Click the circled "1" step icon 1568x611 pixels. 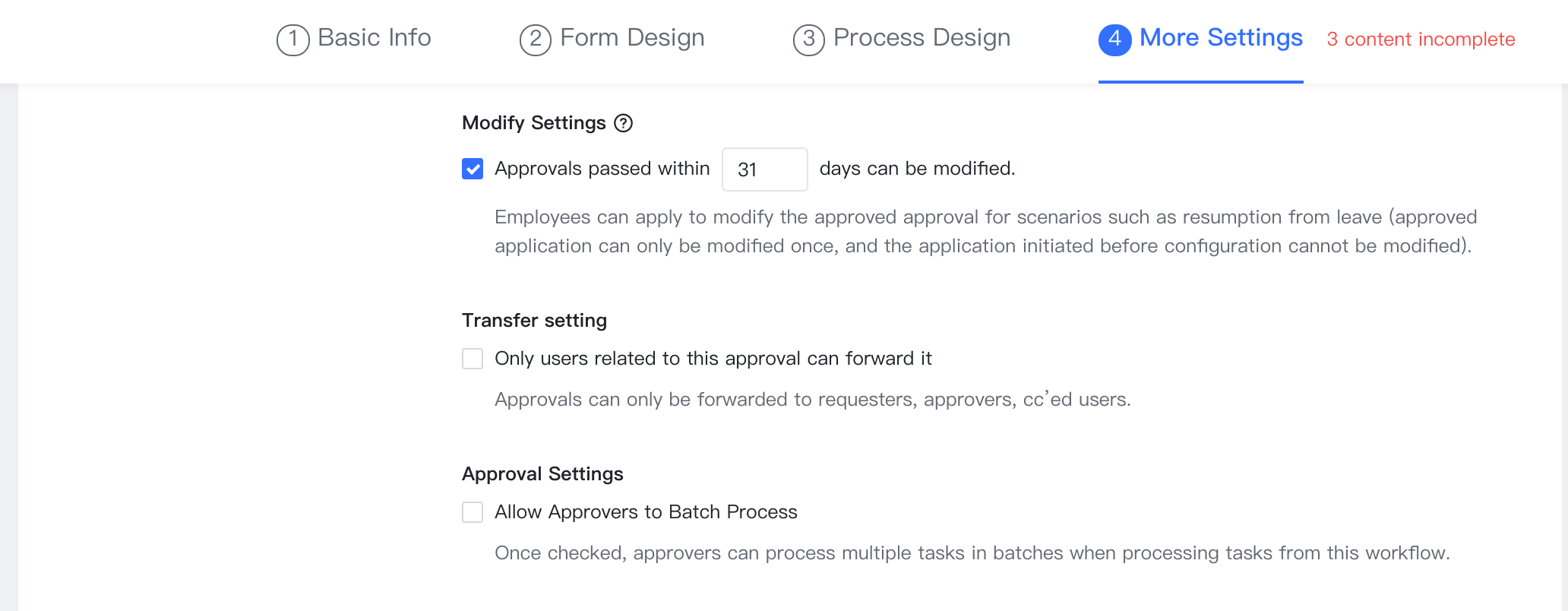(292, 40)
